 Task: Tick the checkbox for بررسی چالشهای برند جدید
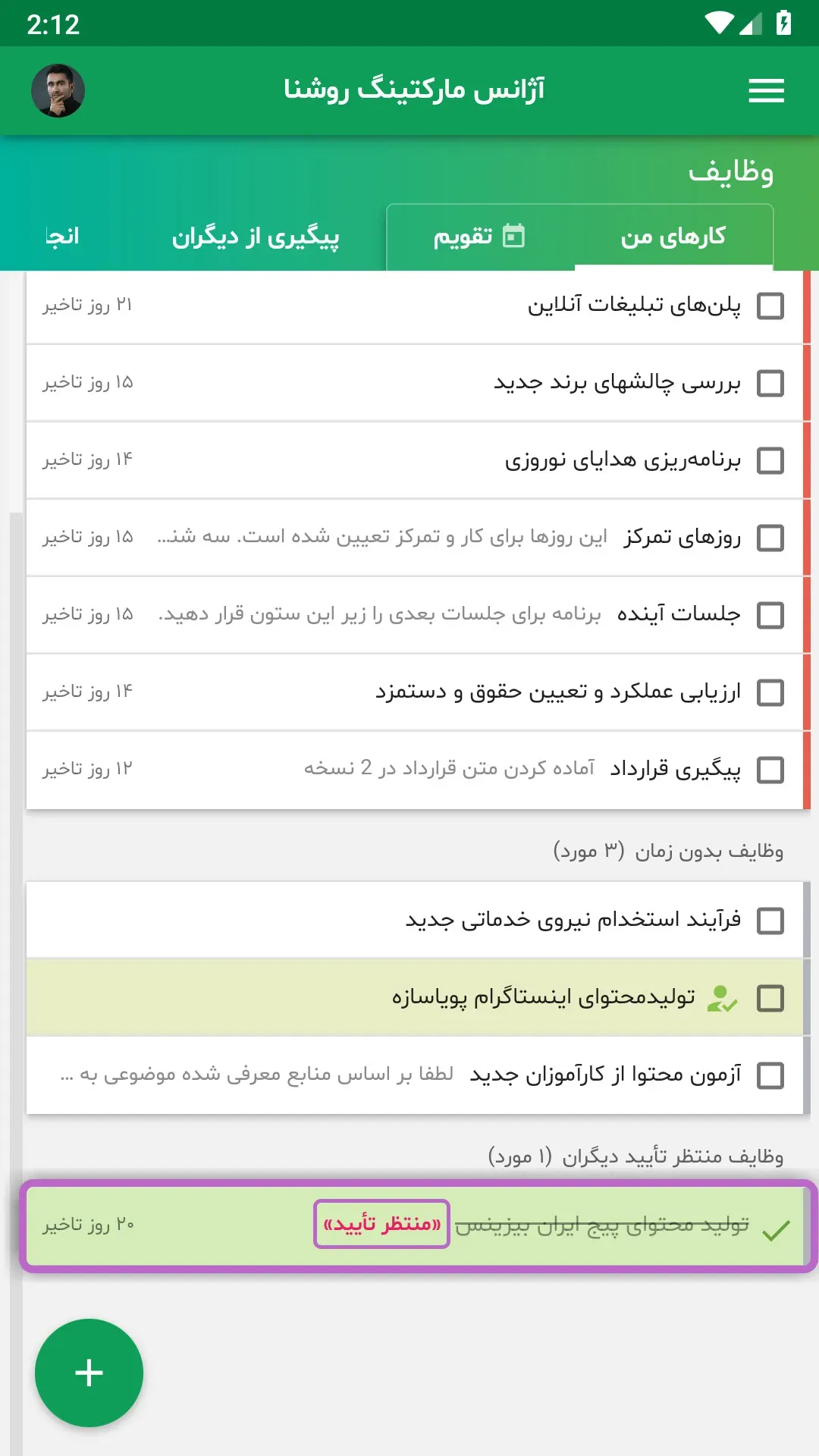click(x=770, y=383)
